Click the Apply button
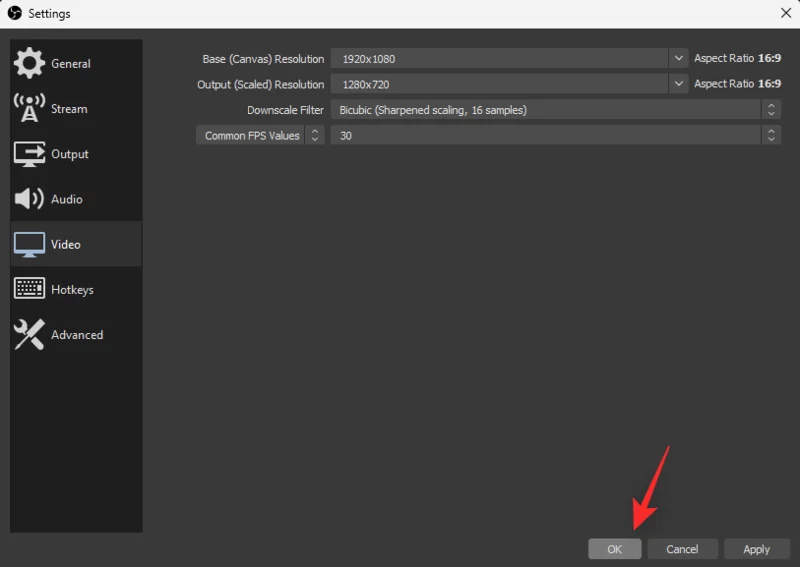 756,549
